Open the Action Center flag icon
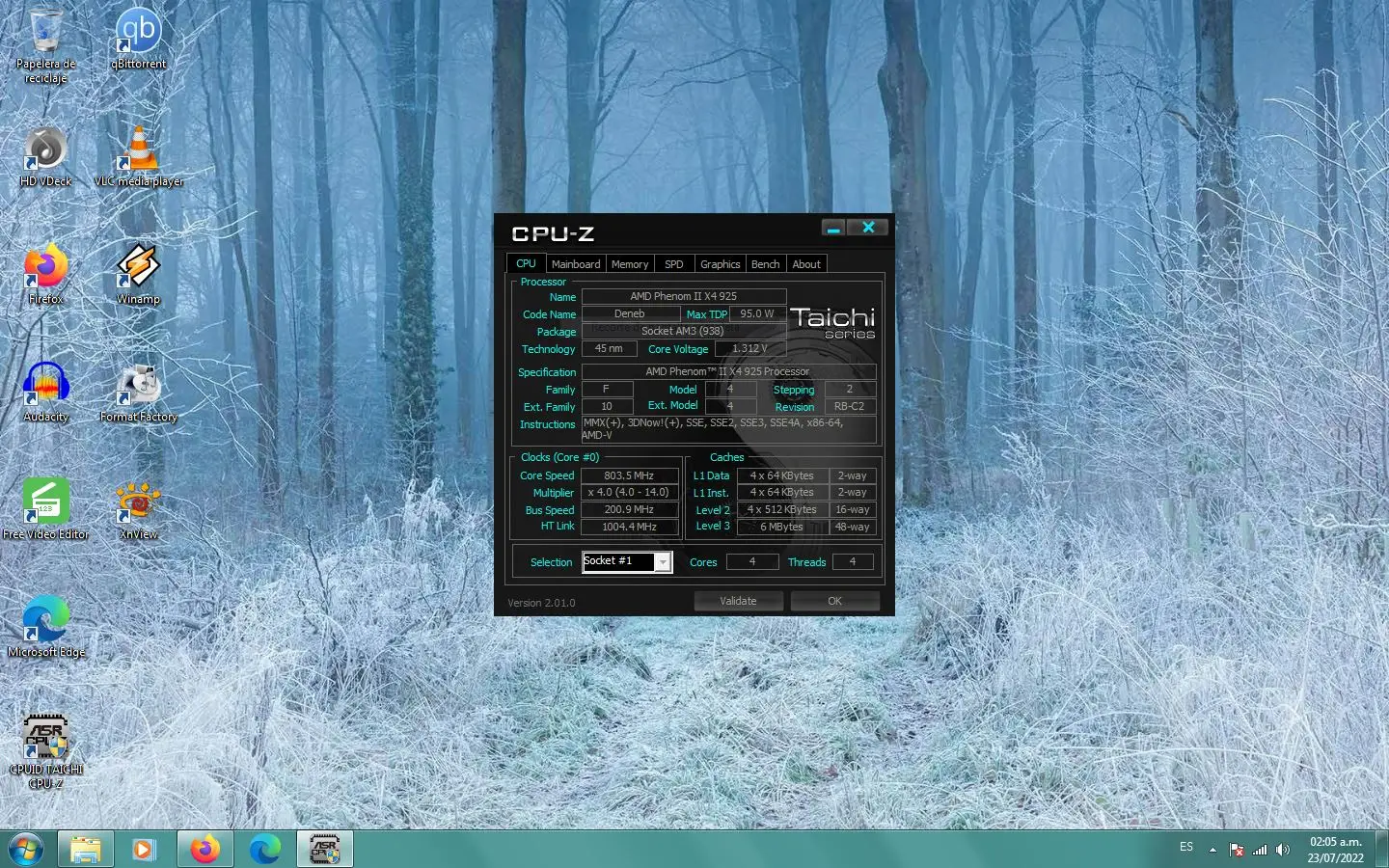The image size is (1389, 868). 1237,850
